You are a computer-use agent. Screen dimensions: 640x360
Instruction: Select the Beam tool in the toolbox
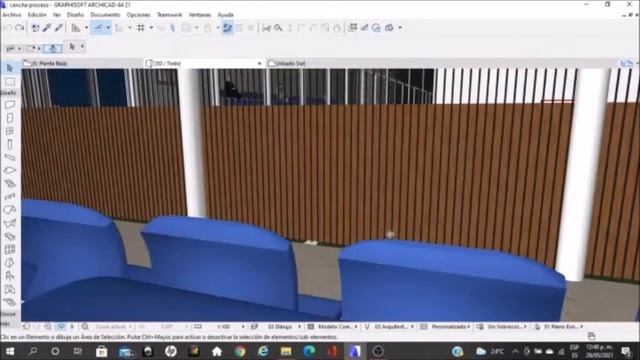coord(10,158)
